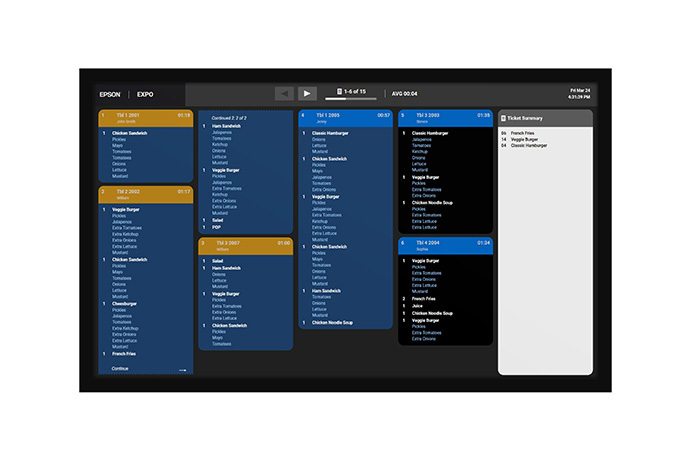Viewport: 690px width, 460px height.
Task: Click the next page arrow button
Action: (308, 93)
